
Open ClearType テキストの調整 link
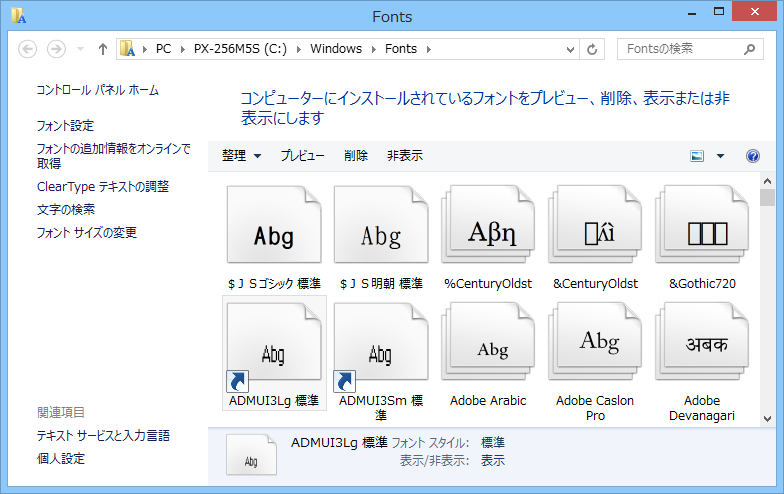[103, 186]
